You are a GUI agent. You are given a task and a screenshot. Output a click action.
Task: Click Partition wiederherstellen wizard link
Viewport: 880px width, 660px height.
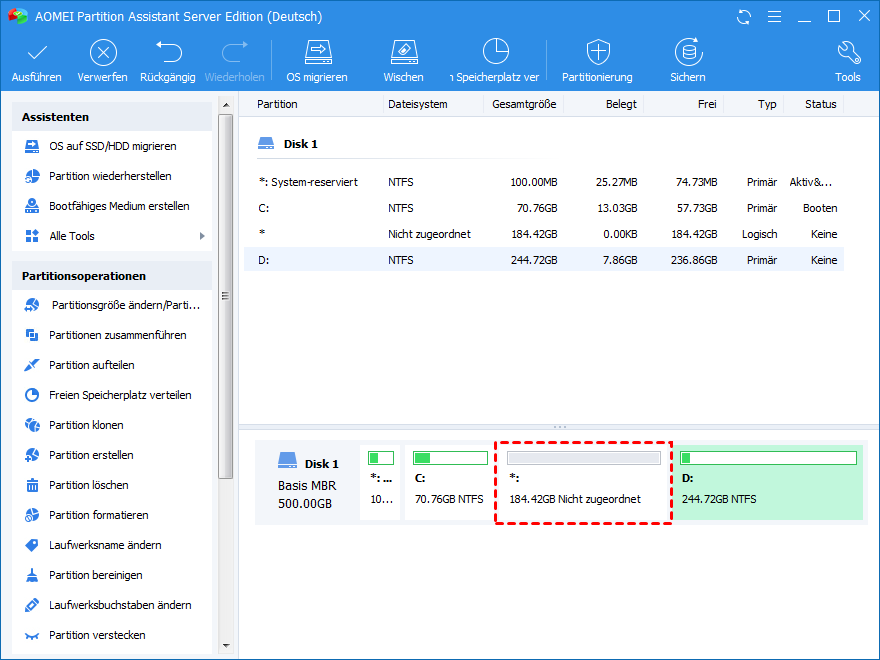click(x=110, y=176)
